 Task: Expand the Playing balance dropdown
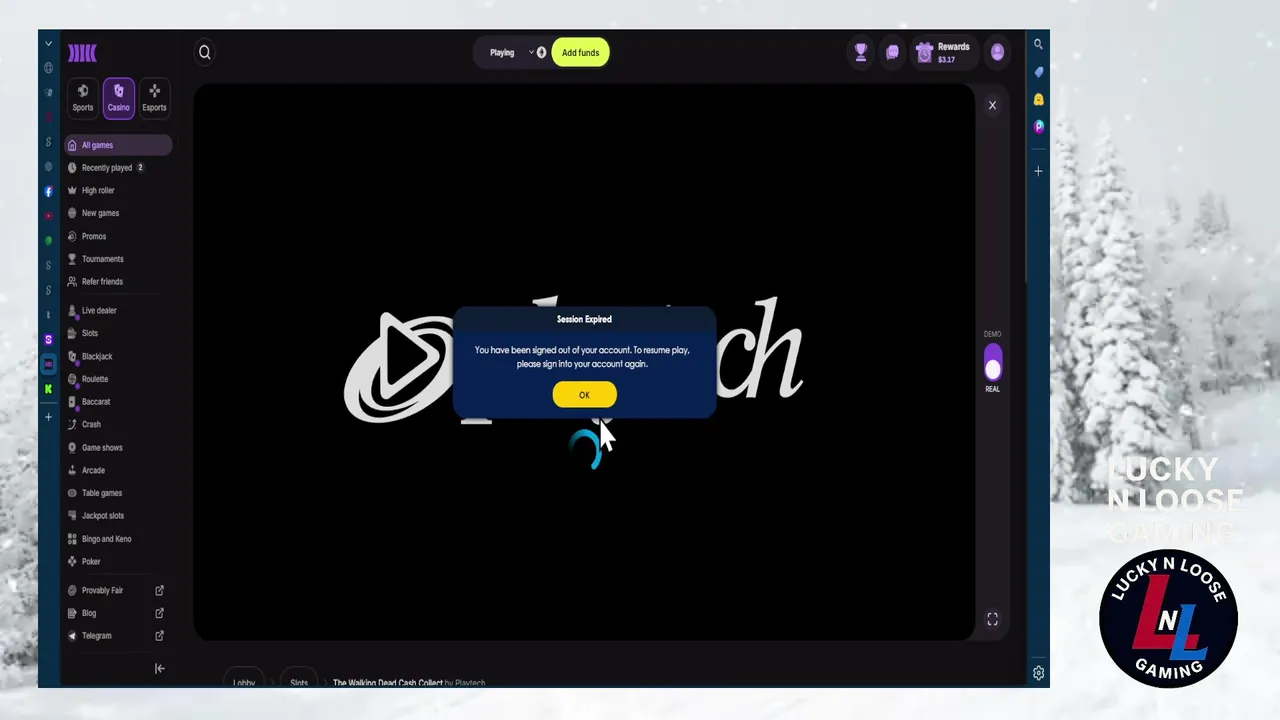[531, 53]
